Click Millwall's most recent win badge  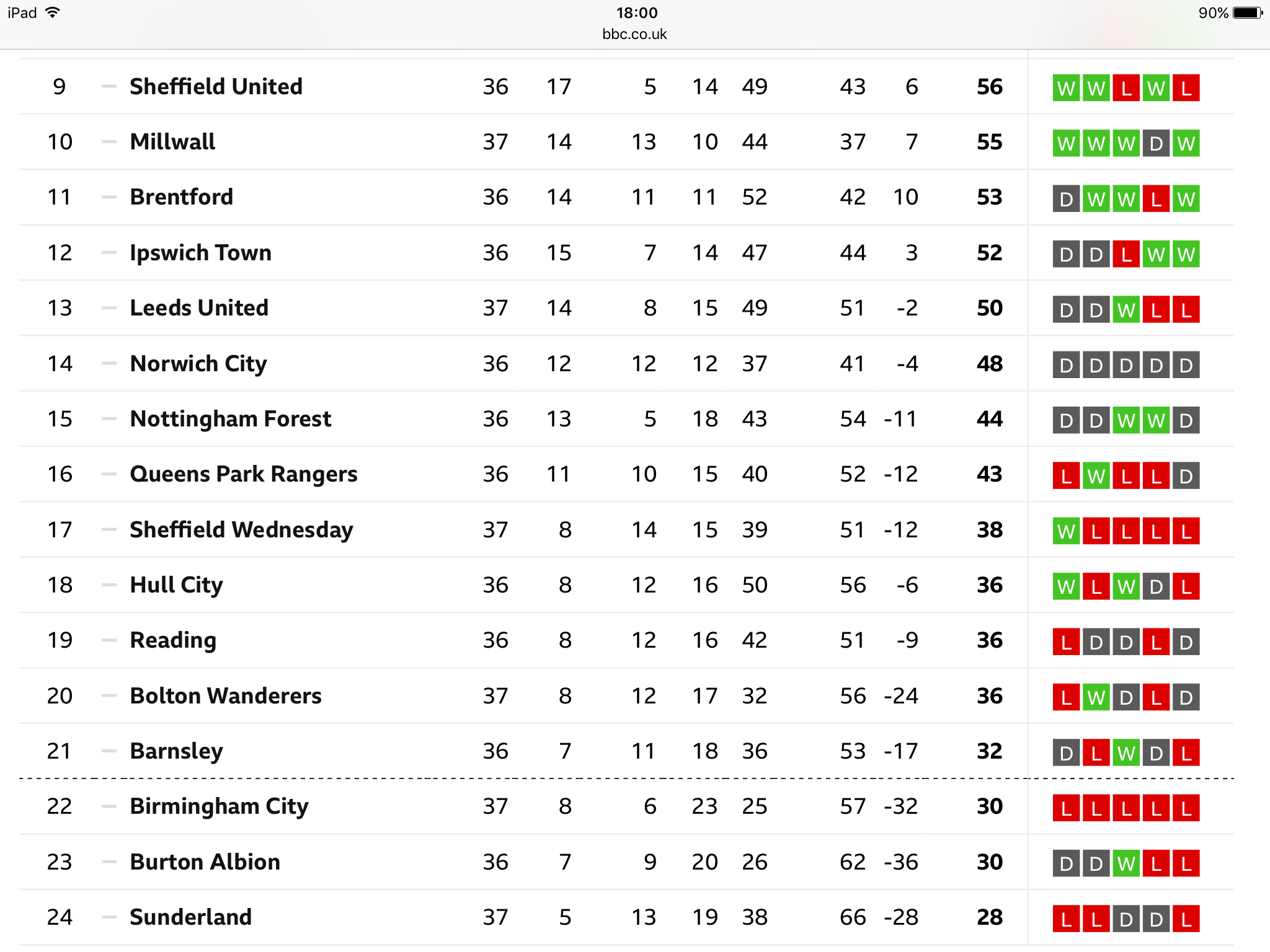click(1186, 143)
